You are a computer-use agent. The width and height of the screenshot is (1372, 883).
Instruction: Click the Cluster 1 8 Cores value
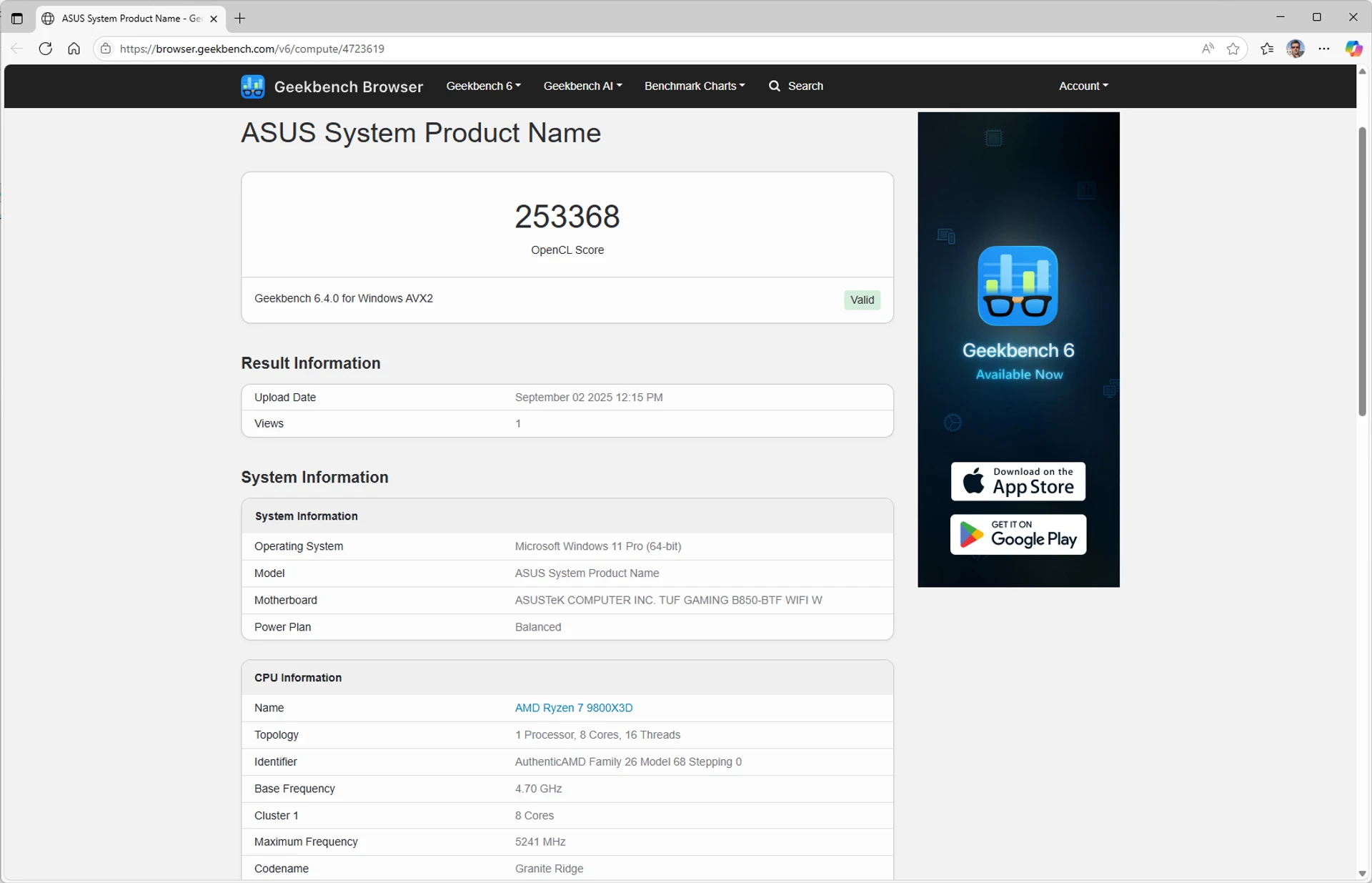[x=535, y=816]
